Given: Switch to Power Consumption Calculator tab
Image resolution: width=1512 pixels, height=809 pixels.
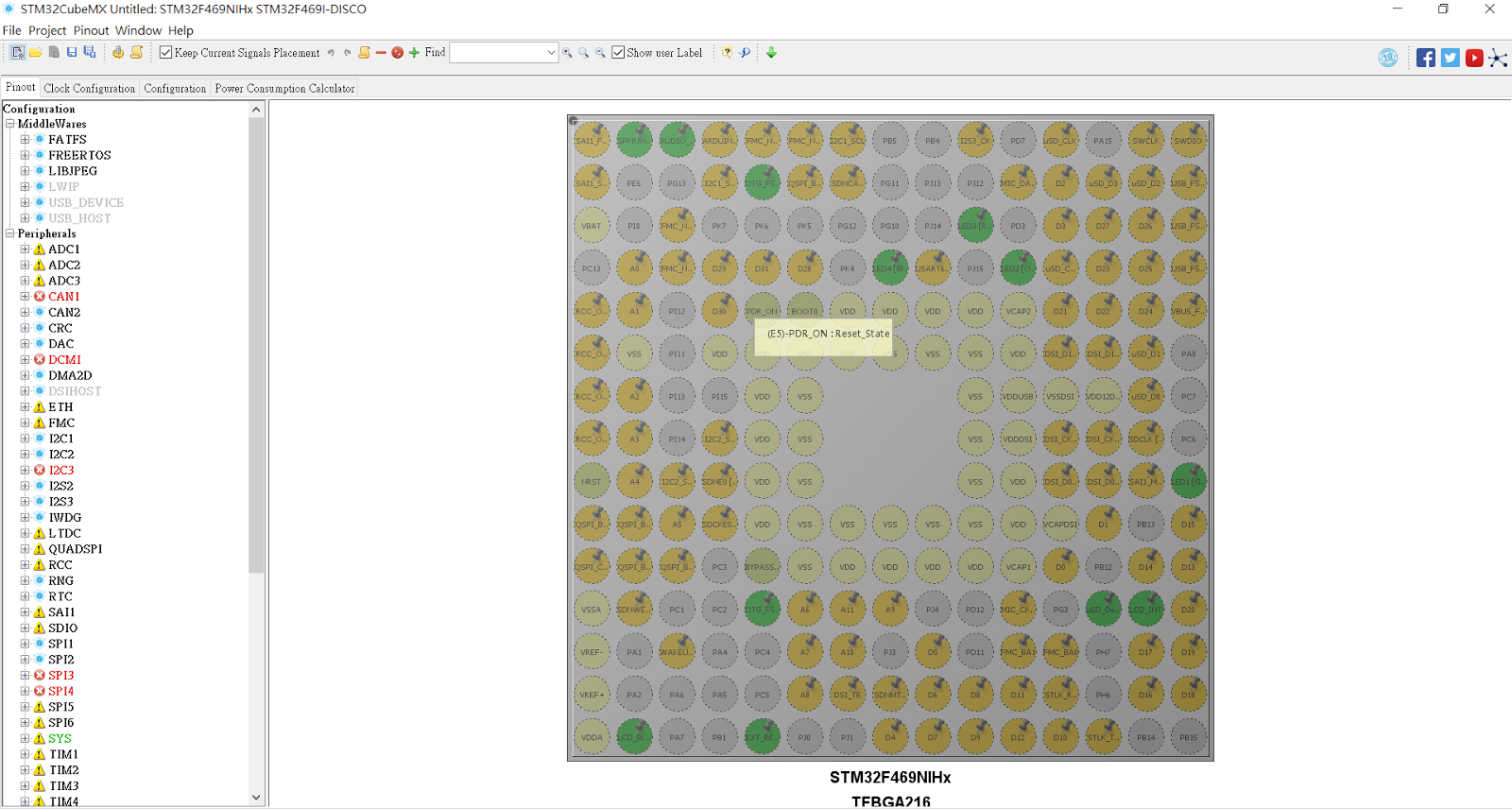Looking at the screenshot, I should coord(284,88).
